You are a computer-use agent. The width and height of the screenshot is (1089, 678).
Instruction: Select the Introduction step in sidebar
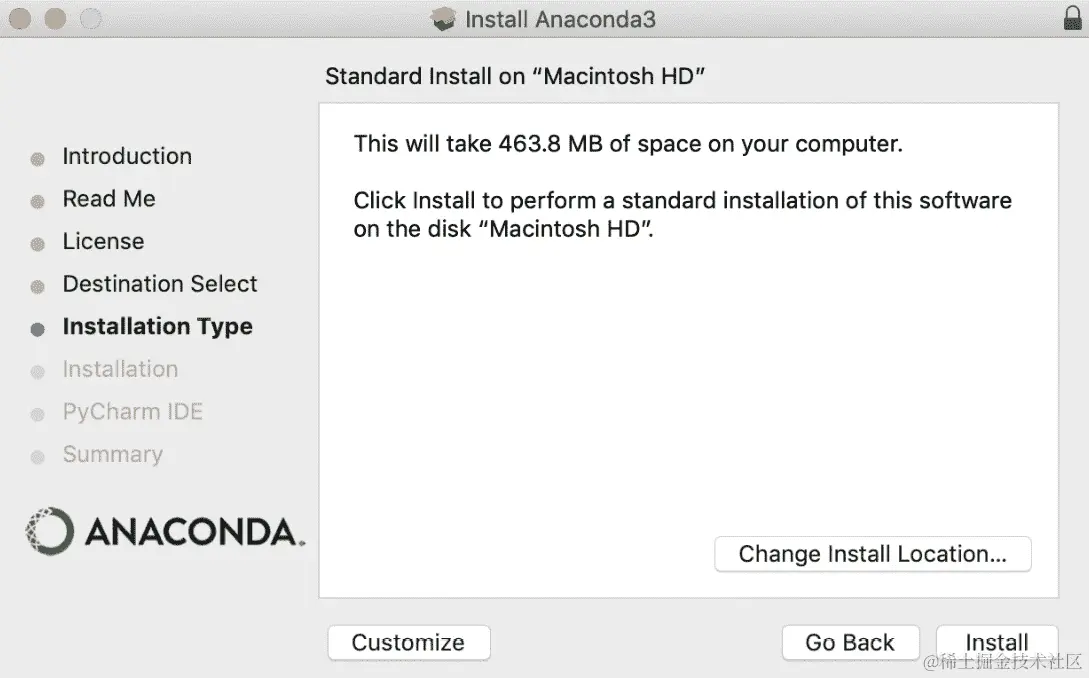[x=127, y=156]
